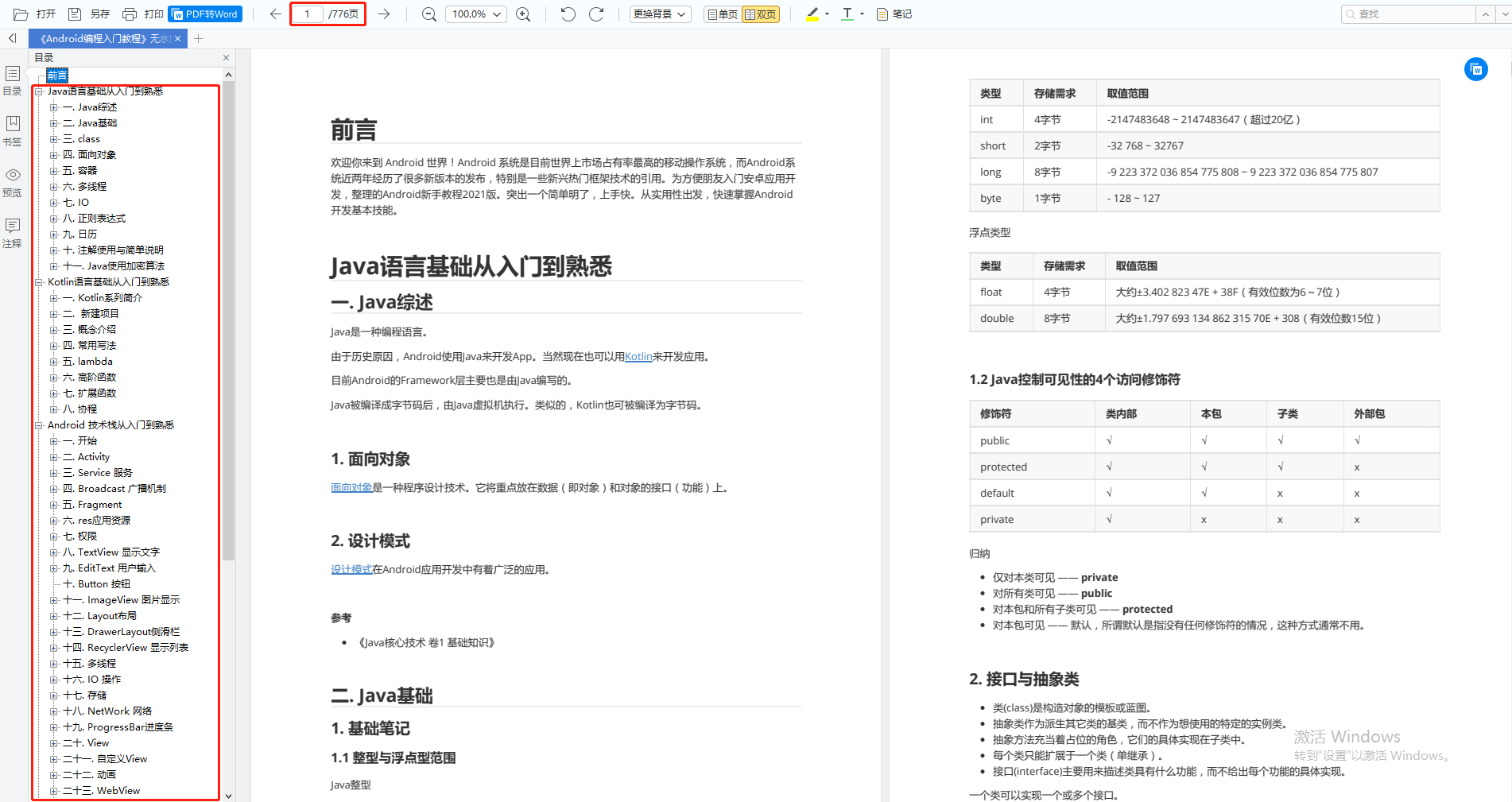Follow the 设计模式 hyperlink
The image size is (1512, 802).
[x=351, y=570]
